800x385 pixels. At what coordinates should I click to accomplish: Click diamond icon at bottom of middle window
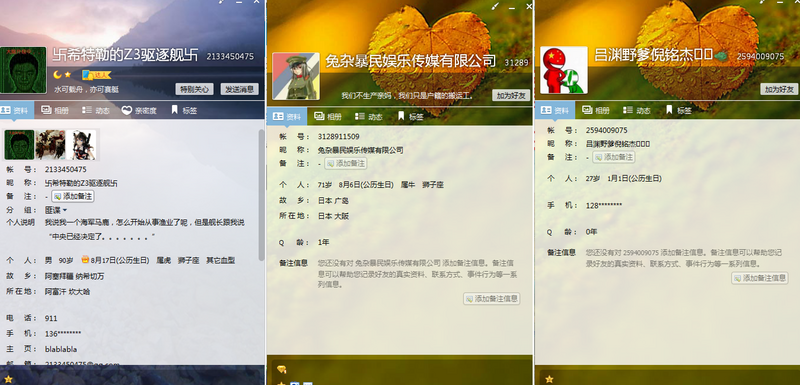281,369
